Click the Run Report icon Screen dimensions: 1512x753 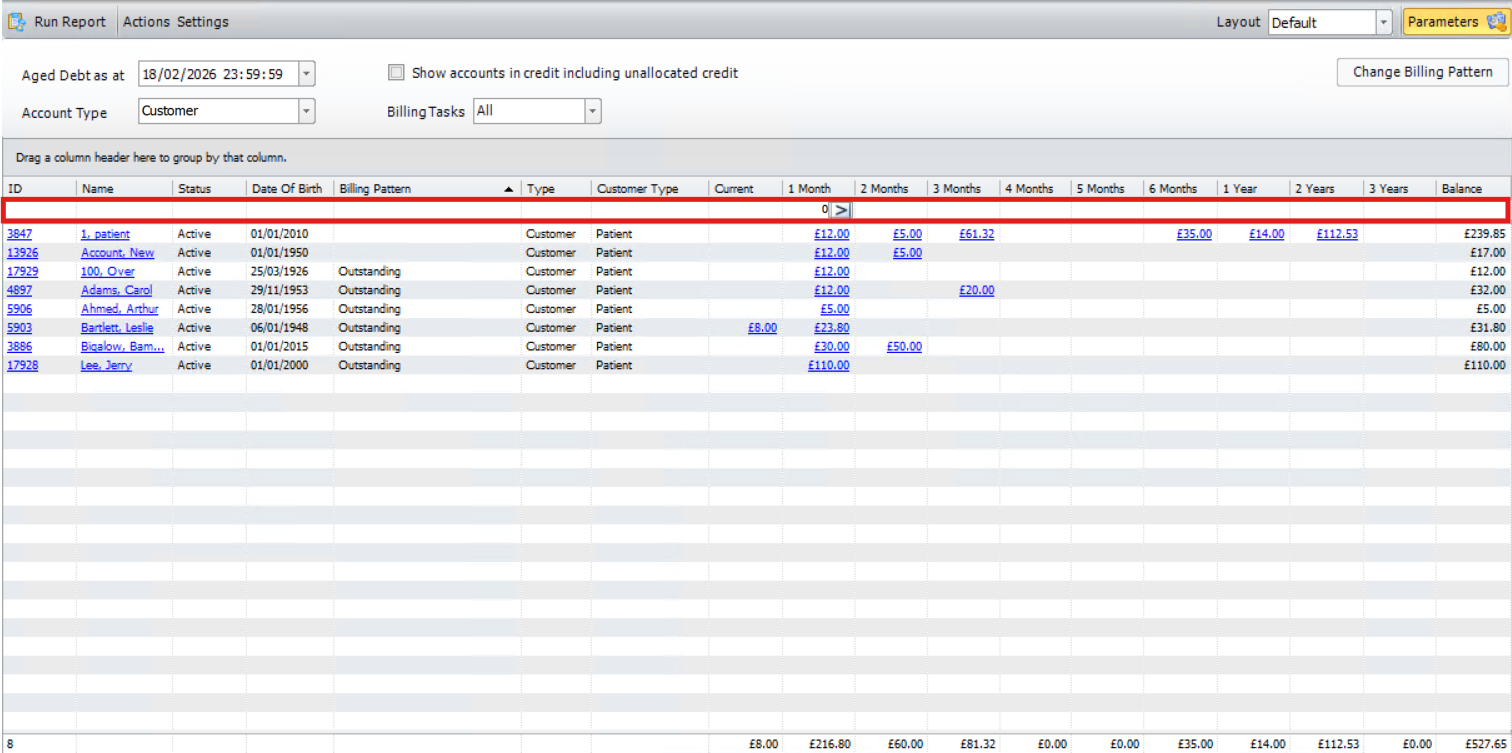point(17,22)
